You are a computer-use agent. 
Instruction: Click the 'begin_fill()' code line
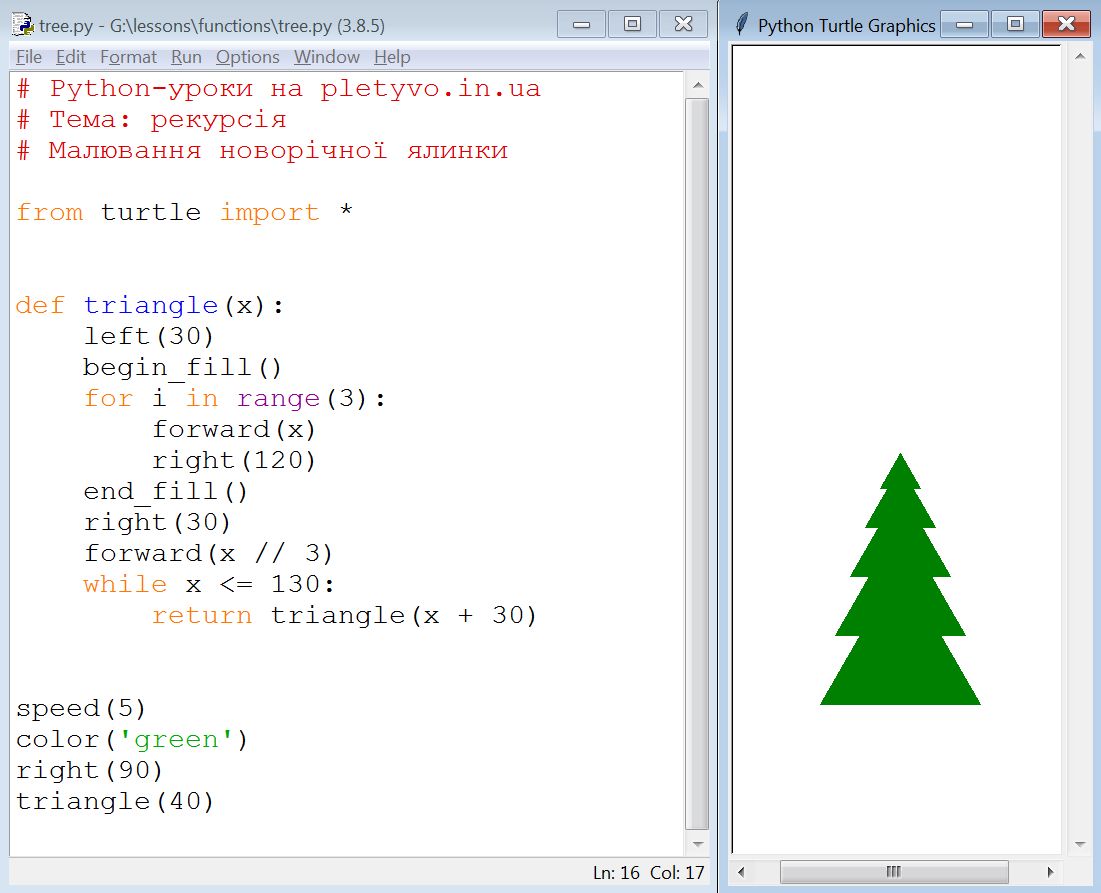pos(183,367)
